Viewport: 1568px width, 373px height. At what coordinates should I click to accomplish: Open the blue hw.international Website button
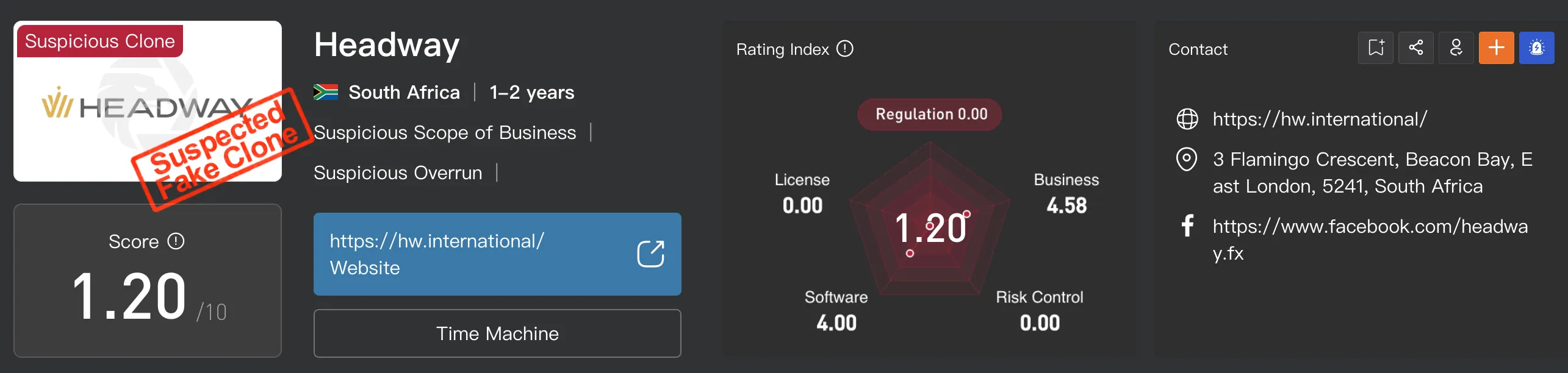(x=497, y=254)
